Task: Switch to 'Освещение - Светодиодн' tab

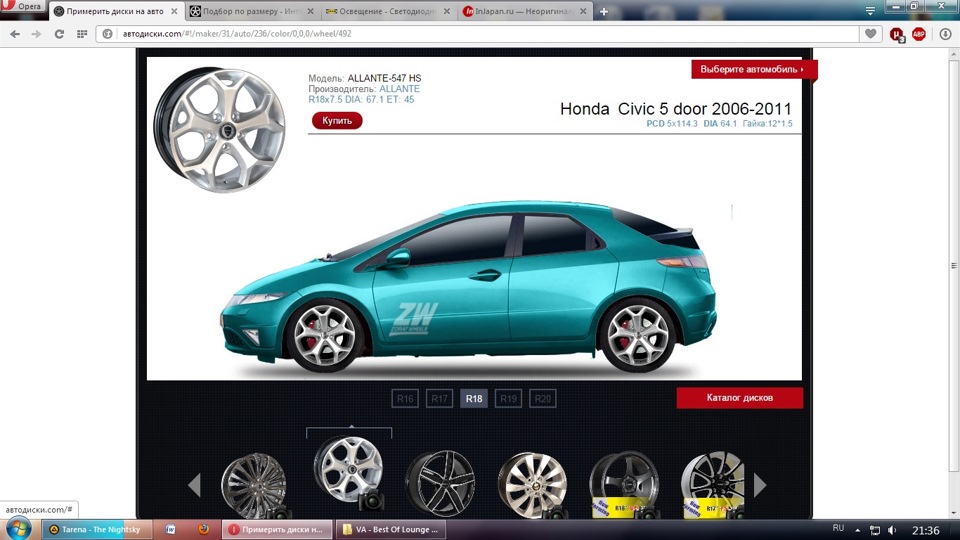Action: tap(387, 12)
